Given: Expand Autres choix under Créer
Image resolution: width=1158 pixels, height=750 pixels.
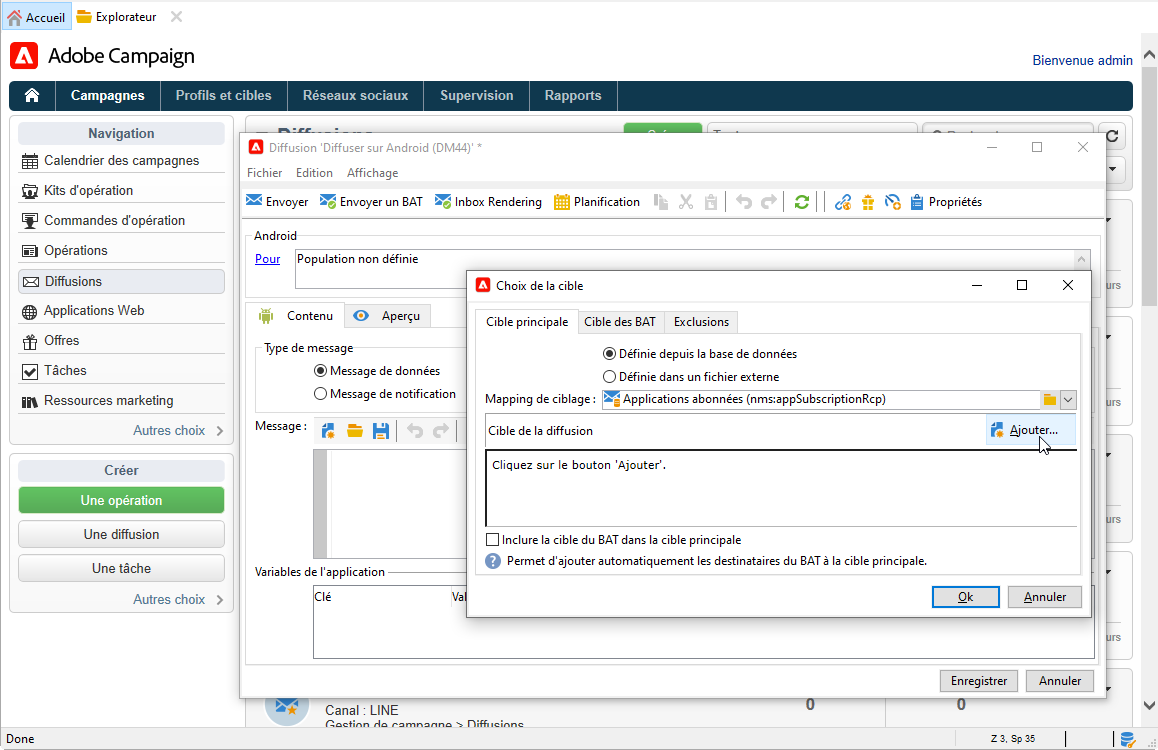Looking at the screenshot, I should 178,599.
